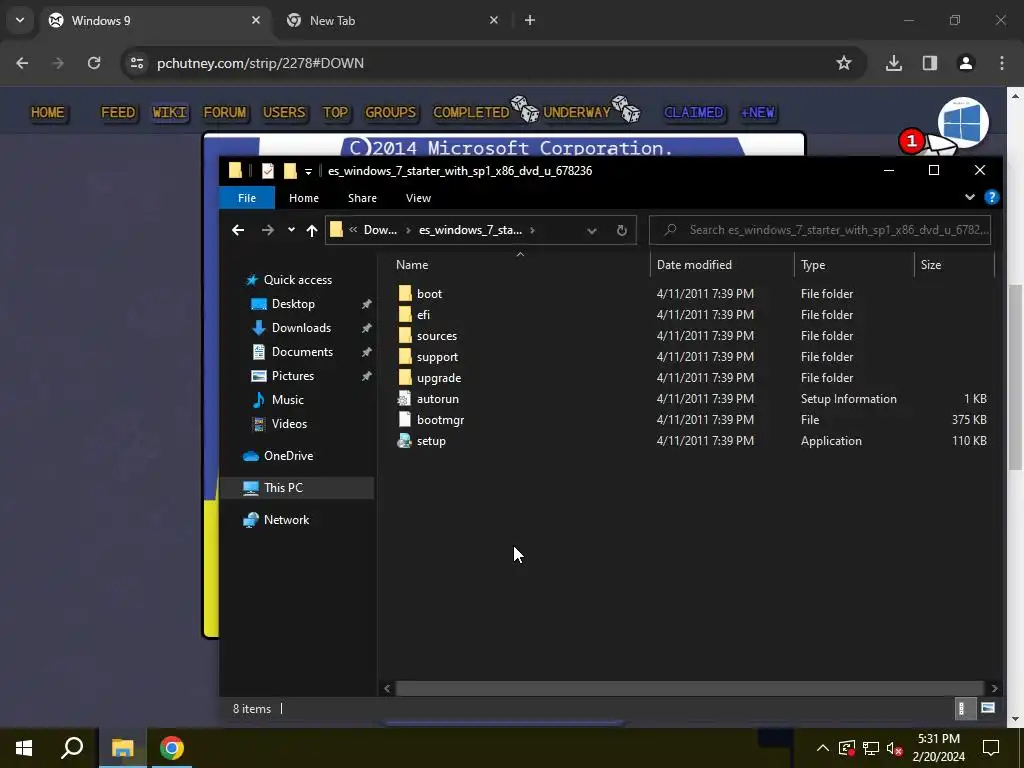1024x768 pixels.
Task: Select the bootmgr file icon
Action: click(x=405, y=419)
